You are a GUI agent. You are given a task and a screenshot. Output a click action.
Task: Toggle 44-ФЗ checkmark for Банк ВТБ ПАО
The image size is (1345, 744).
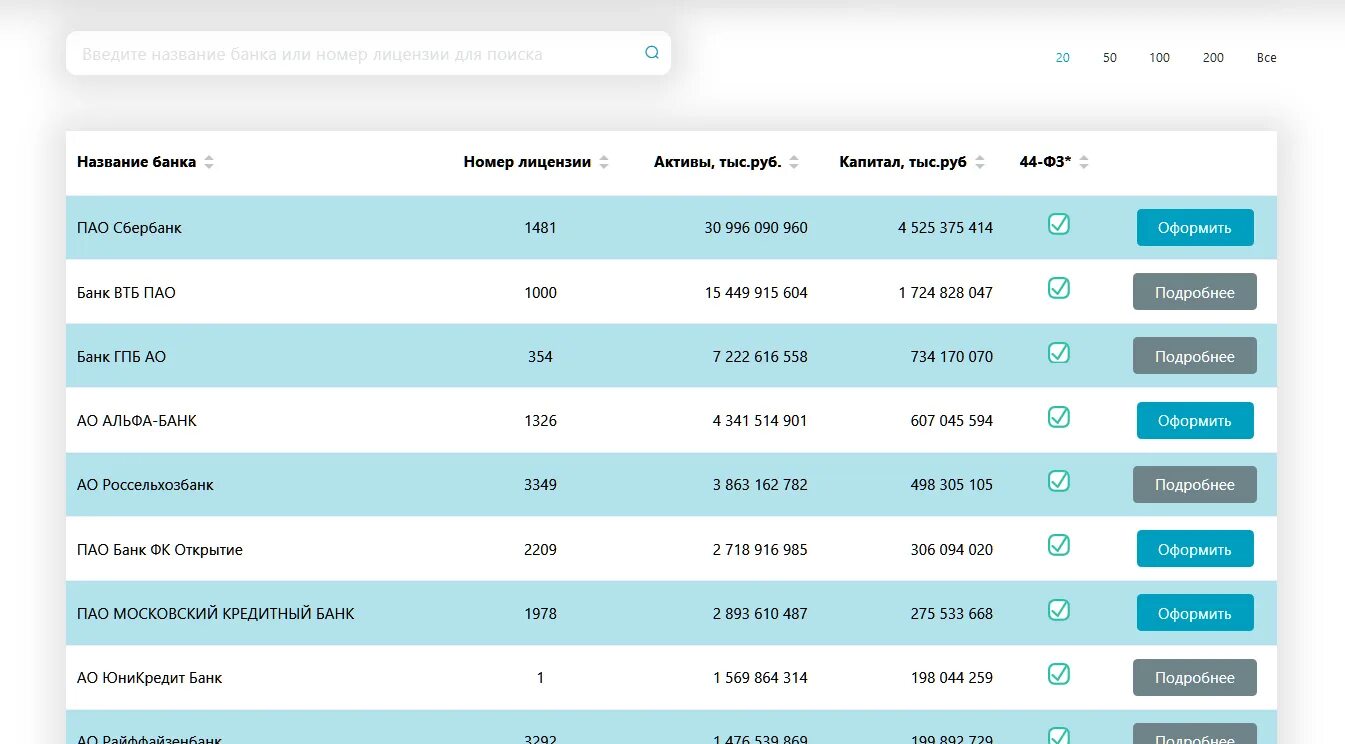(1059, 288)
